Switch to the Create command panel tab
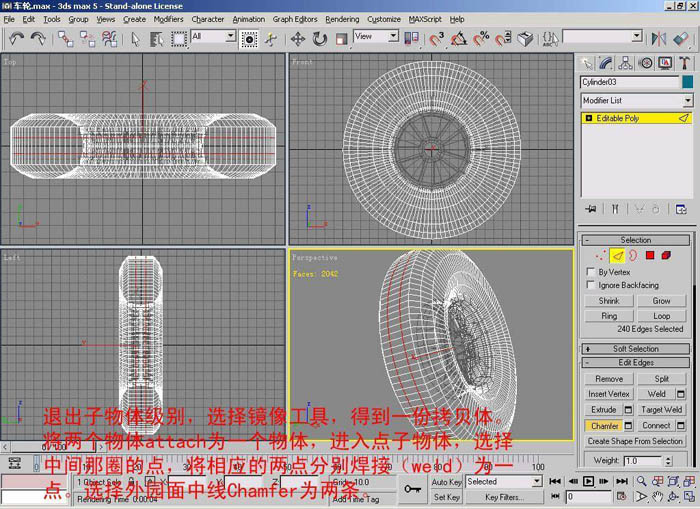 [587, 63]
